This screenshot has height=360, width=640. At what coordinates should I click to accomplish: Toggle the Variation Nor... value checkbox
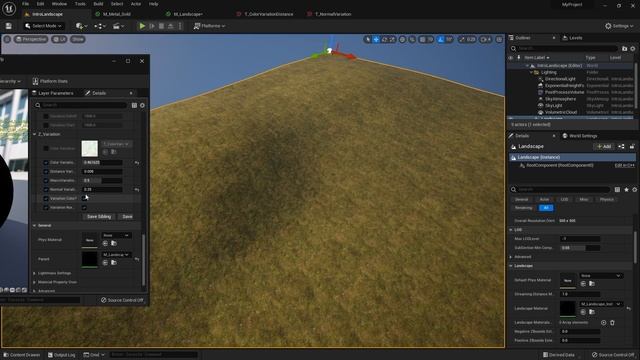click(84, 208)
